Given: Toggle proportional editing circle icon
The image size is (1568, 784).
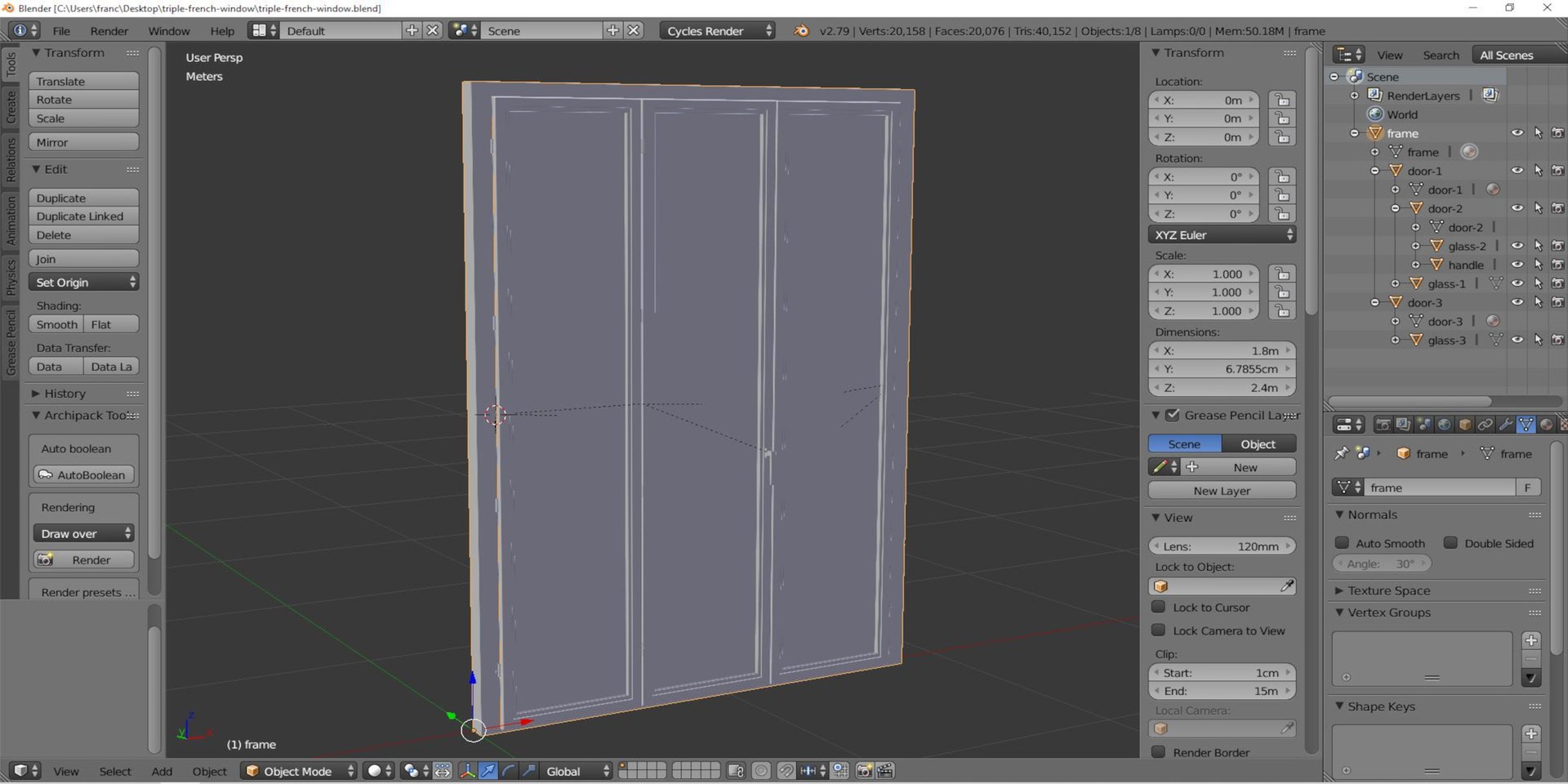Looking at the screenshot, I should (x=761, y=771).
